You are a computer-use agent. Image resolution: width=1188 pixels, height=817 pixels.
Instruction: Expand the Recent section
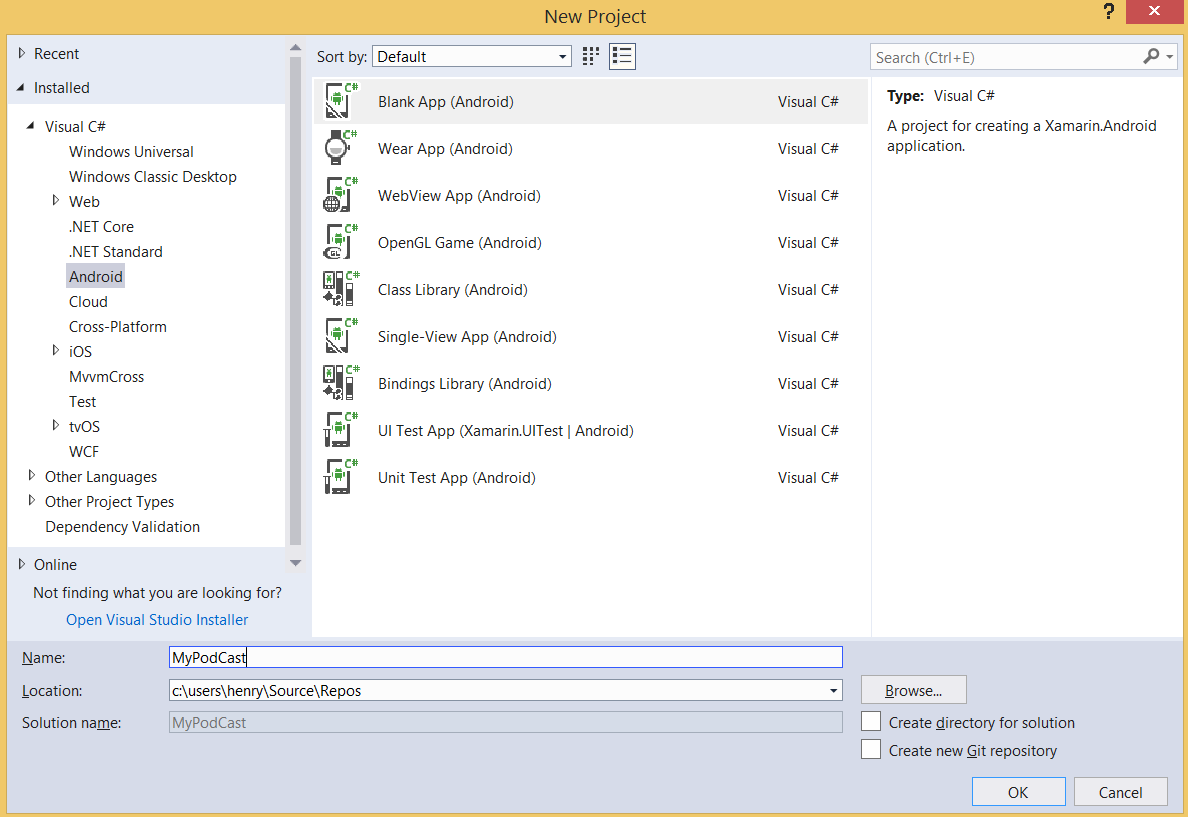click(x=22, y=53)
